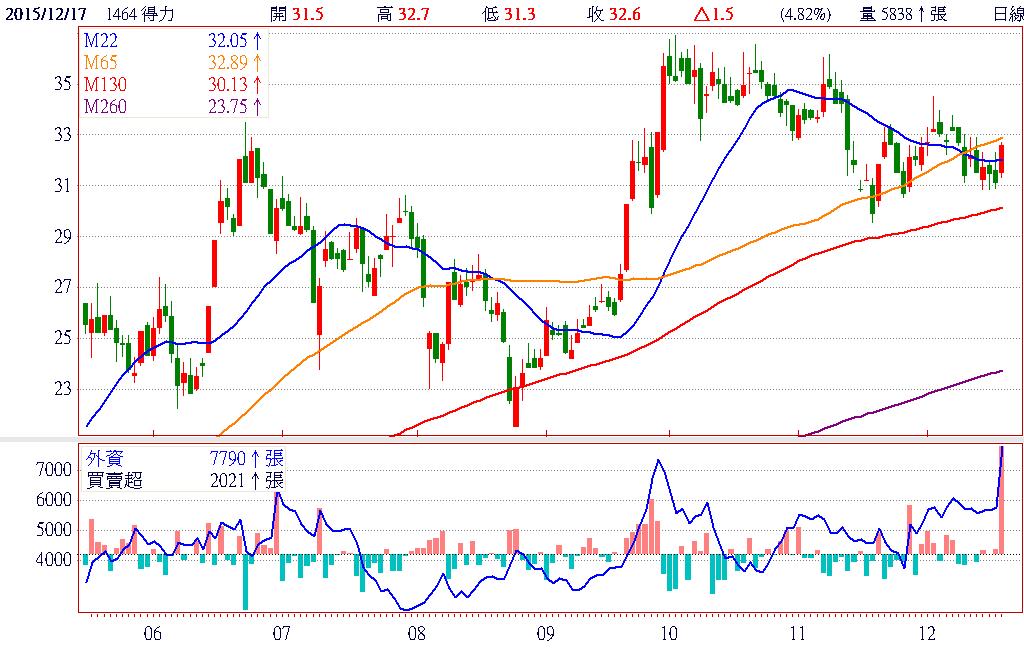Select month 12 on the time axis
1024x662 pixels.
pos(927,633)
